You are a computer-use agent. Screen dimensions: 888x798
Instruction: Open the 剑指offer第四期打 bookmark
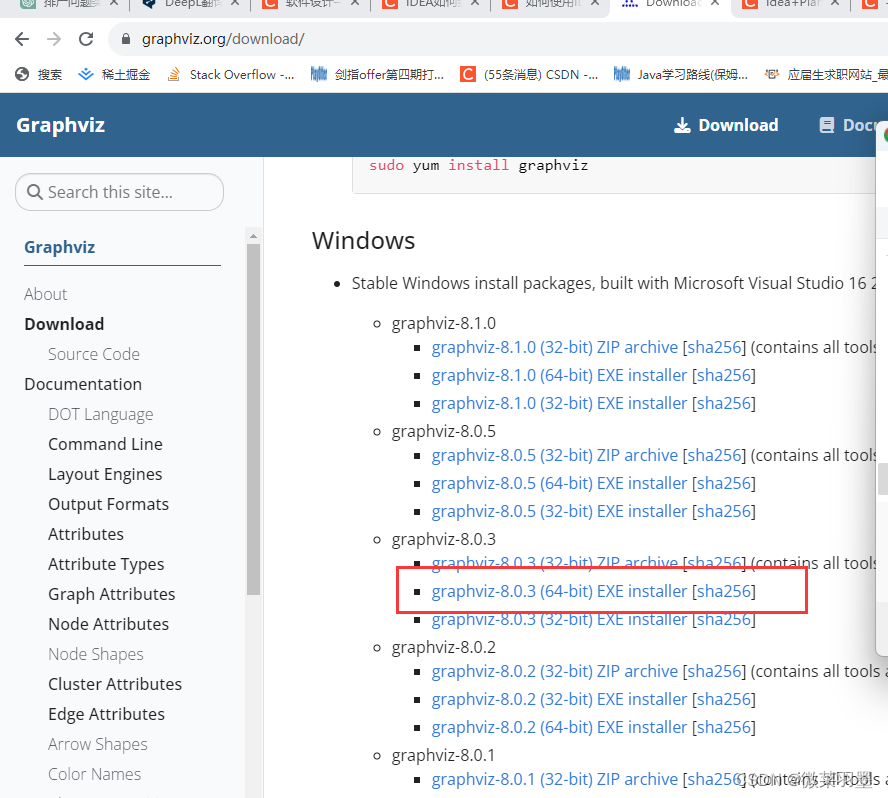tap(378, 74)
